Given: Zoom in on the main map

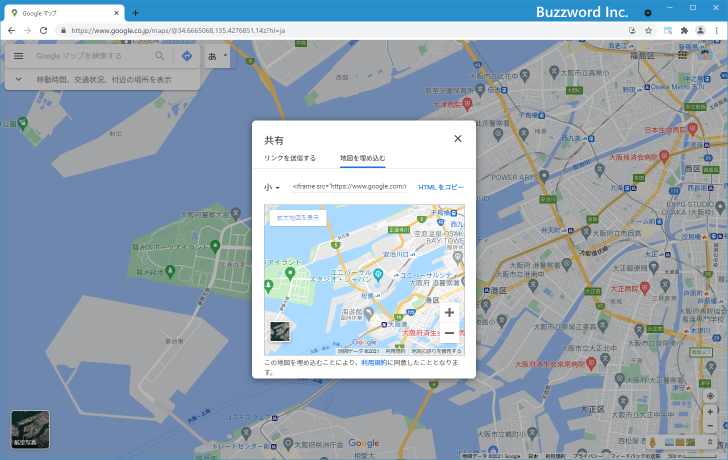Looking at the screenshot, I should coord(710,412).
